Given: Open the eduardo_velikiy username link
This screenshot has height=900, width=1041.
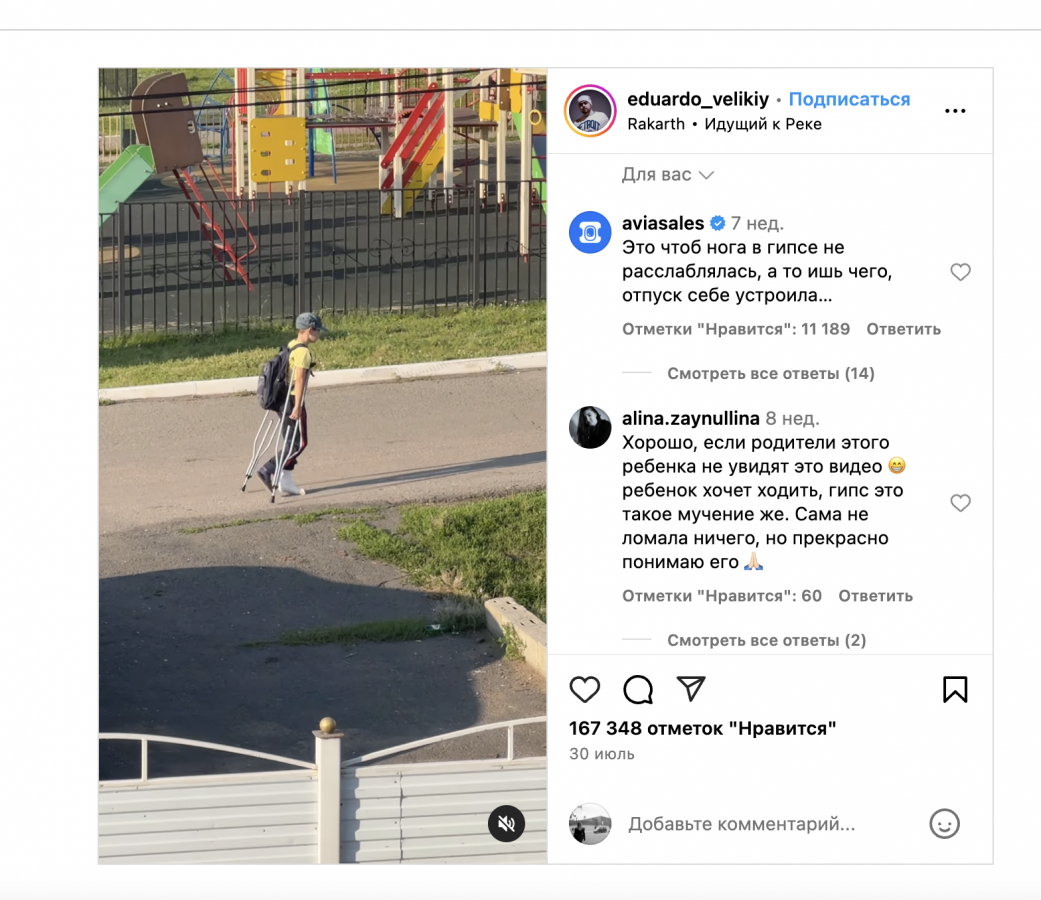Looking at the screenshot, I should (x=698, y=99).
